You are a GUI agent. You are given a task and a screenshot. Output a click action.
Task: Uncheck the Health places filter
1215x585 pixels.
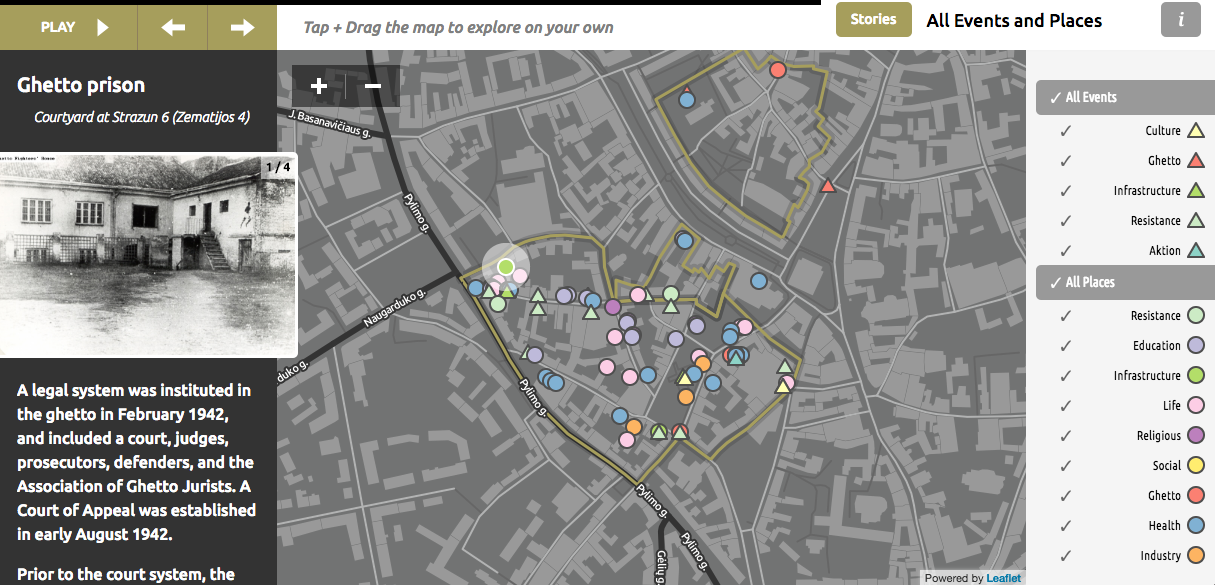point(1066,526)
